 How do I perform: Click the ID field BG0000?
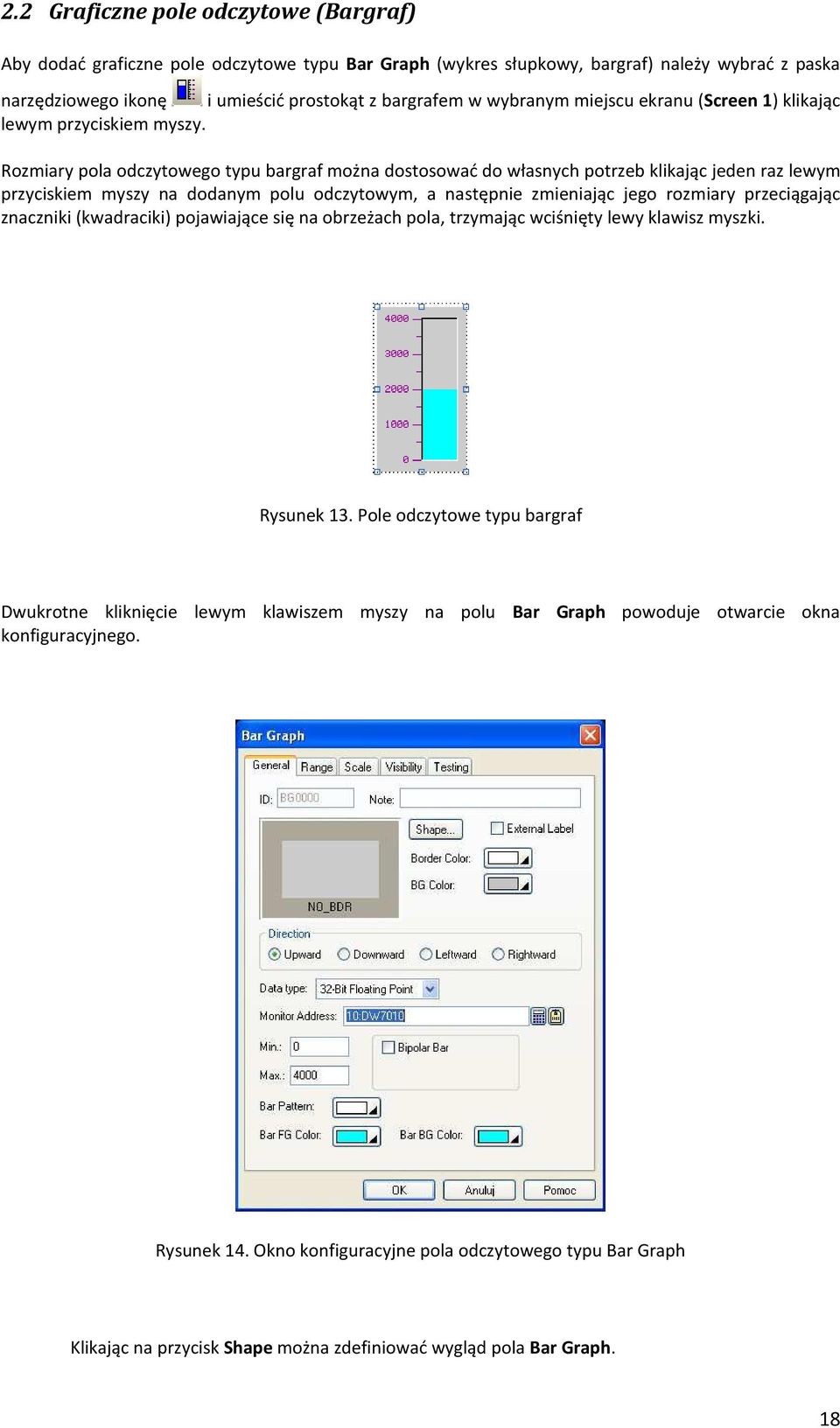315,798
